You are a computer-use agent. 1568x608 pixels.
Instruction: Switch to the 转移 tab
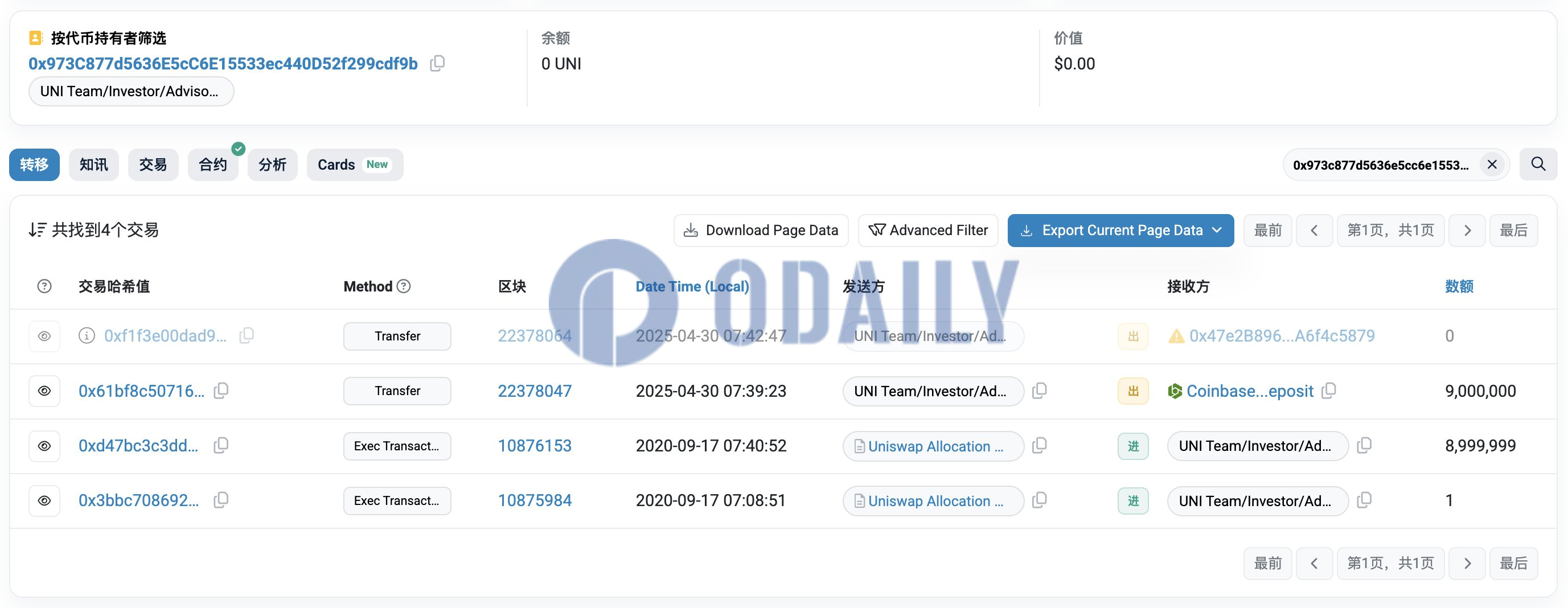34,165
